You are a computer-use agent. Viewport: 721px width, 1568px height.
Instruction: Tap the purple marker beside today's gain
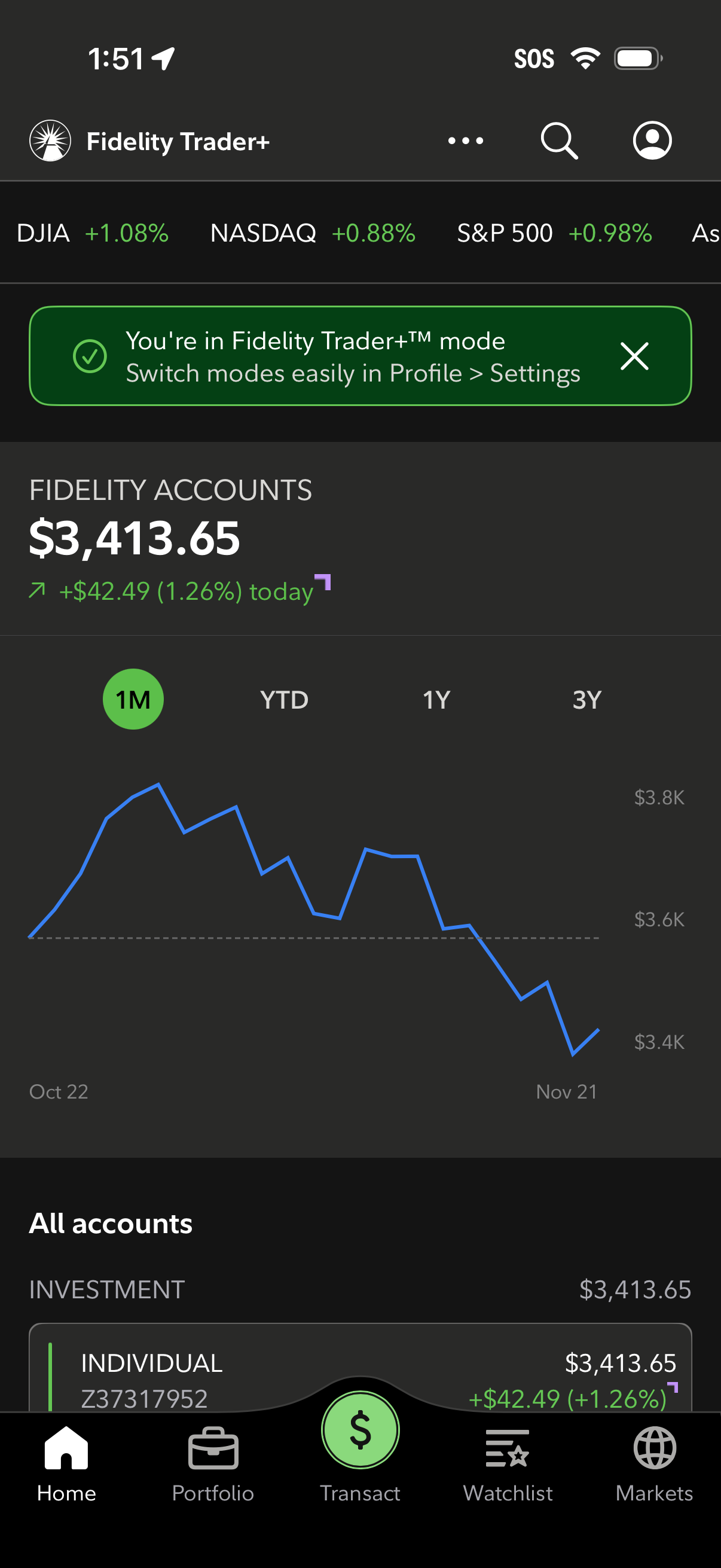(323, 582)
